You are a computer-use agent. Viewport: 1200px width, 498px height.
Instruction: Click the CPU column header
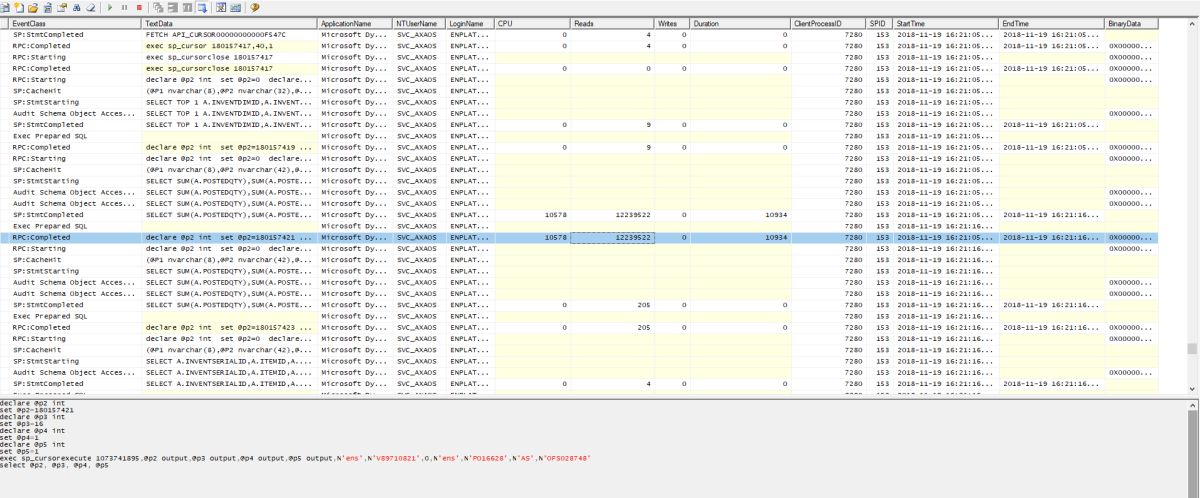coord(533,23)
